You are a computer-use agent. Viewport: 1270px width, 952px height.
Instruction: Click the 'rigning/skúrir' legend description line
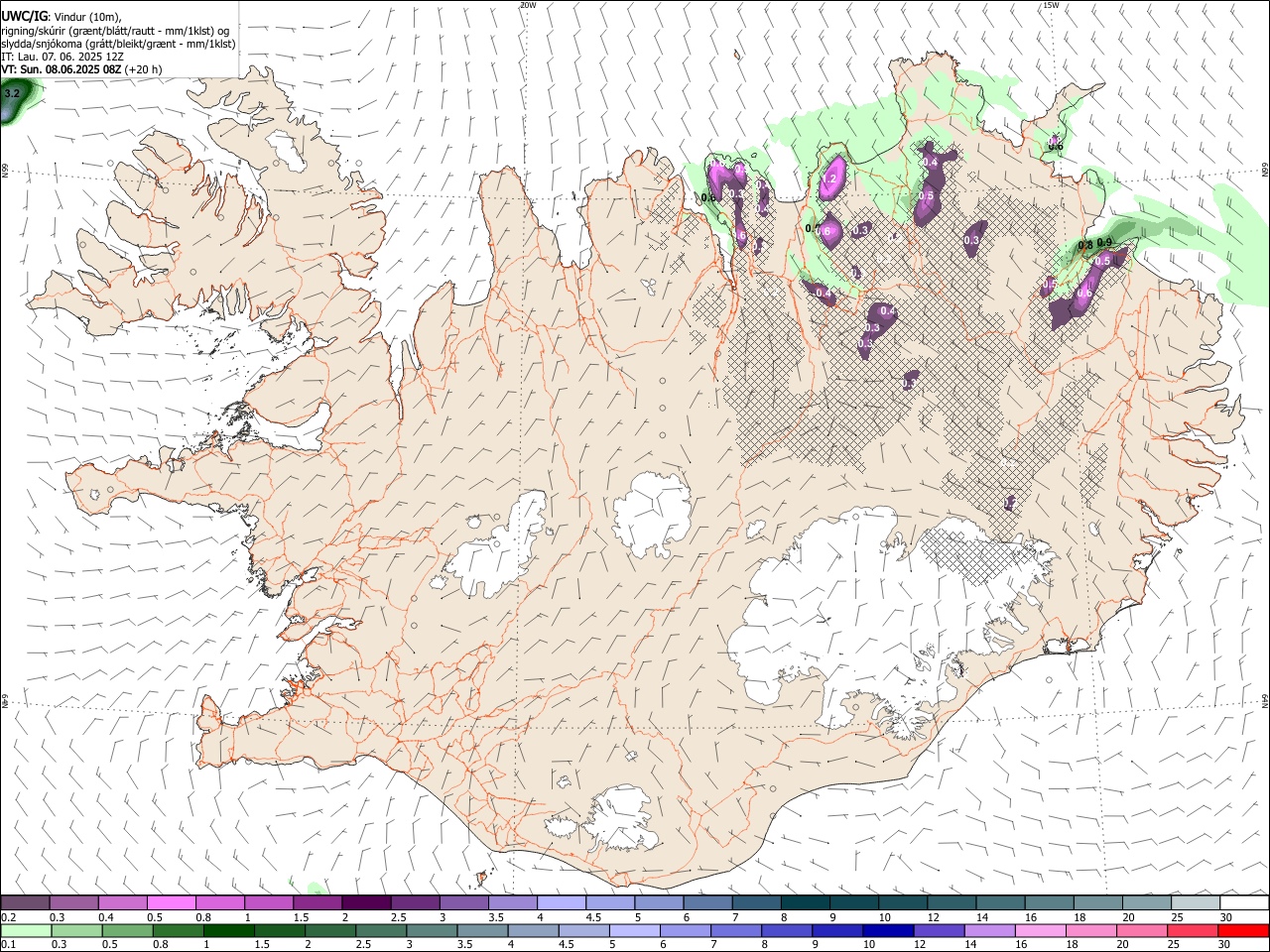[x=115, y=31]
